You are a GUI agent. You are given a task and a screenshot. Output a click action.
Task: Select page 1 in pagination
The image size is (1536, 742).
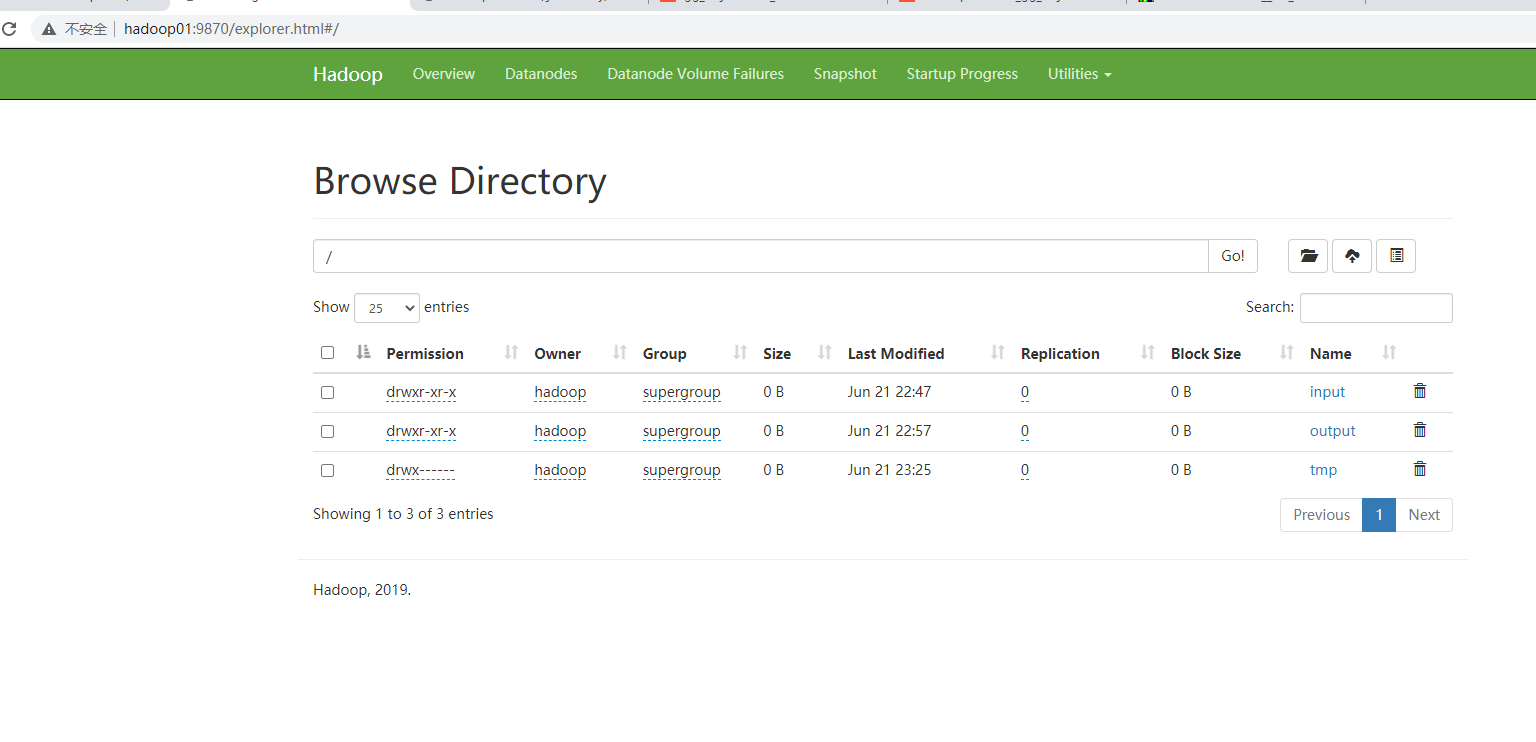[1379, 515]
